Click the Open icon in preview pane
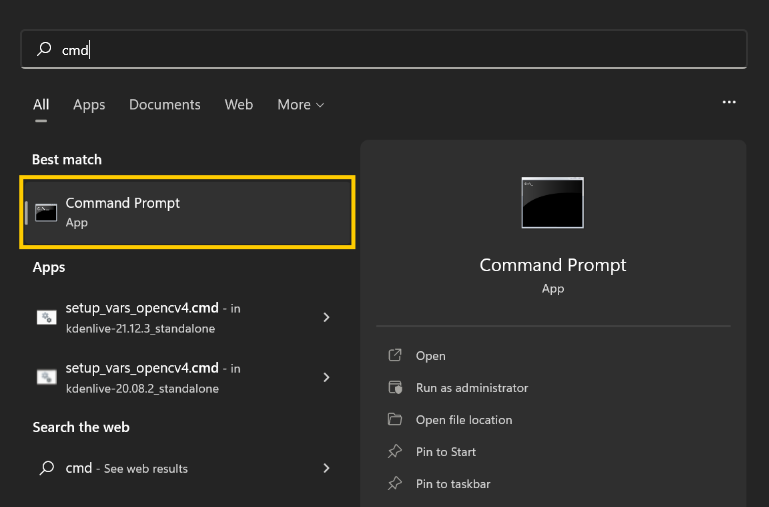This screenshot has height=507, width=769. (x=395, y=355)
